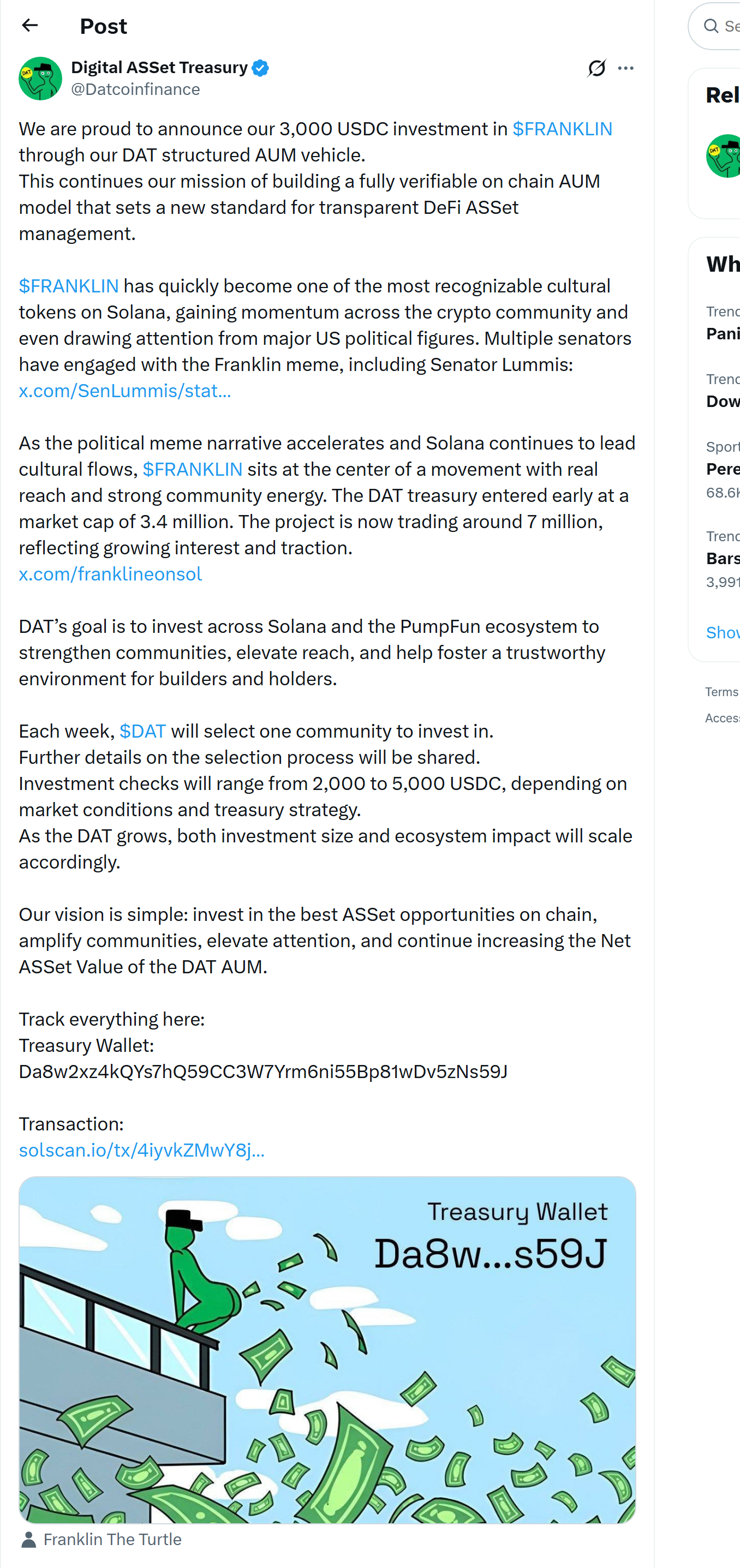This screenshot has width=740, height=1568.
Task: Open Grok actions on the post
Action: (598, 69)
